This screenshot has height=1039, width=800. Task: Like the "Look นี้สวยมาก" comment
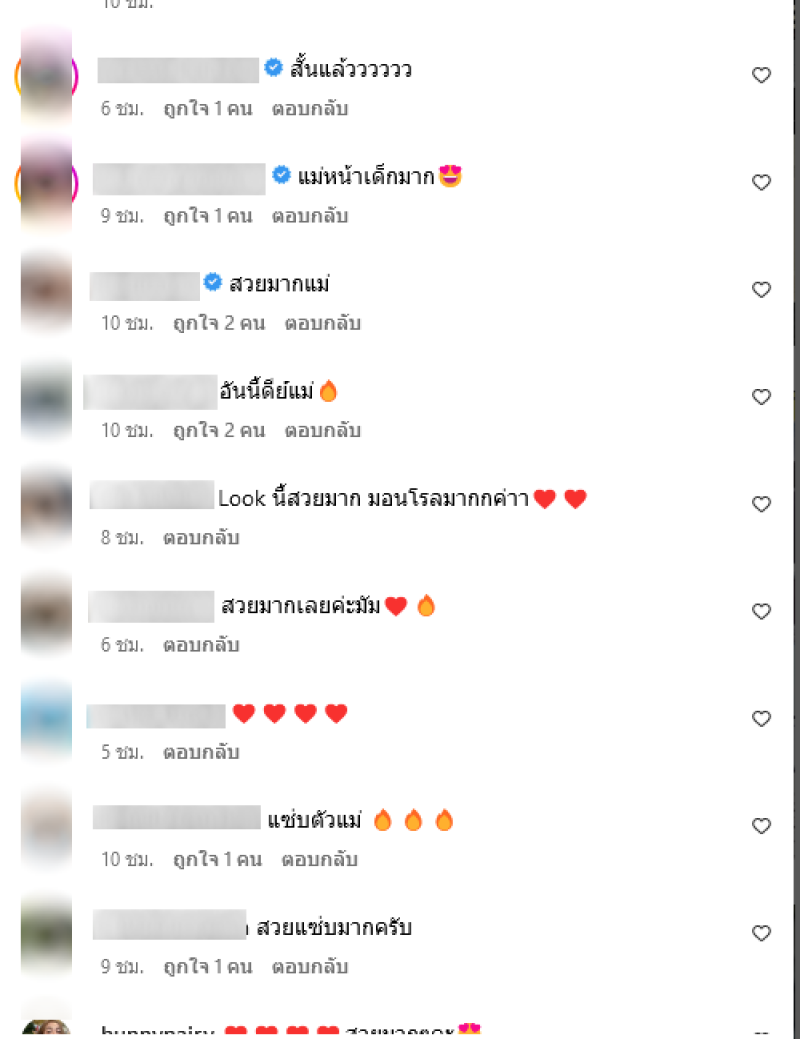coord(761,504)
